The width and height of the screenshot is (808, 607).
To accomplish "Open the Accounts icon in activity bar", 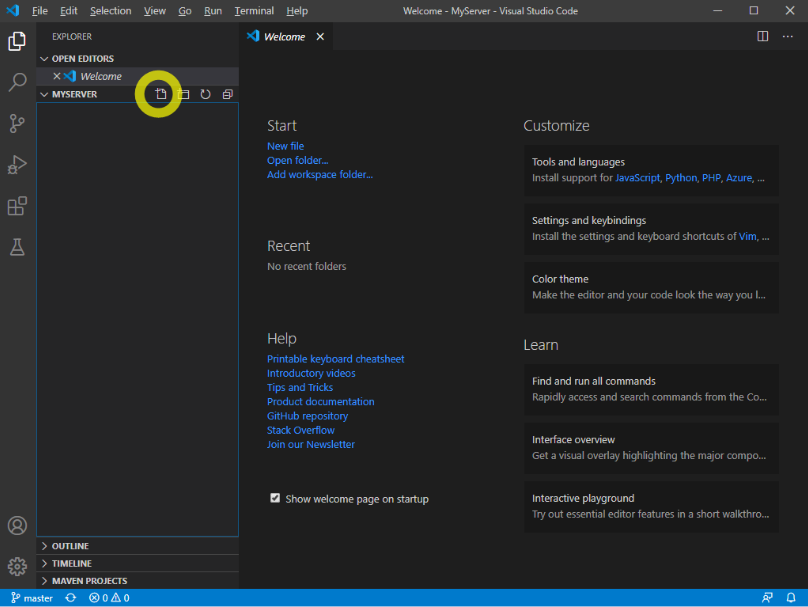I will tap(17, 525).
